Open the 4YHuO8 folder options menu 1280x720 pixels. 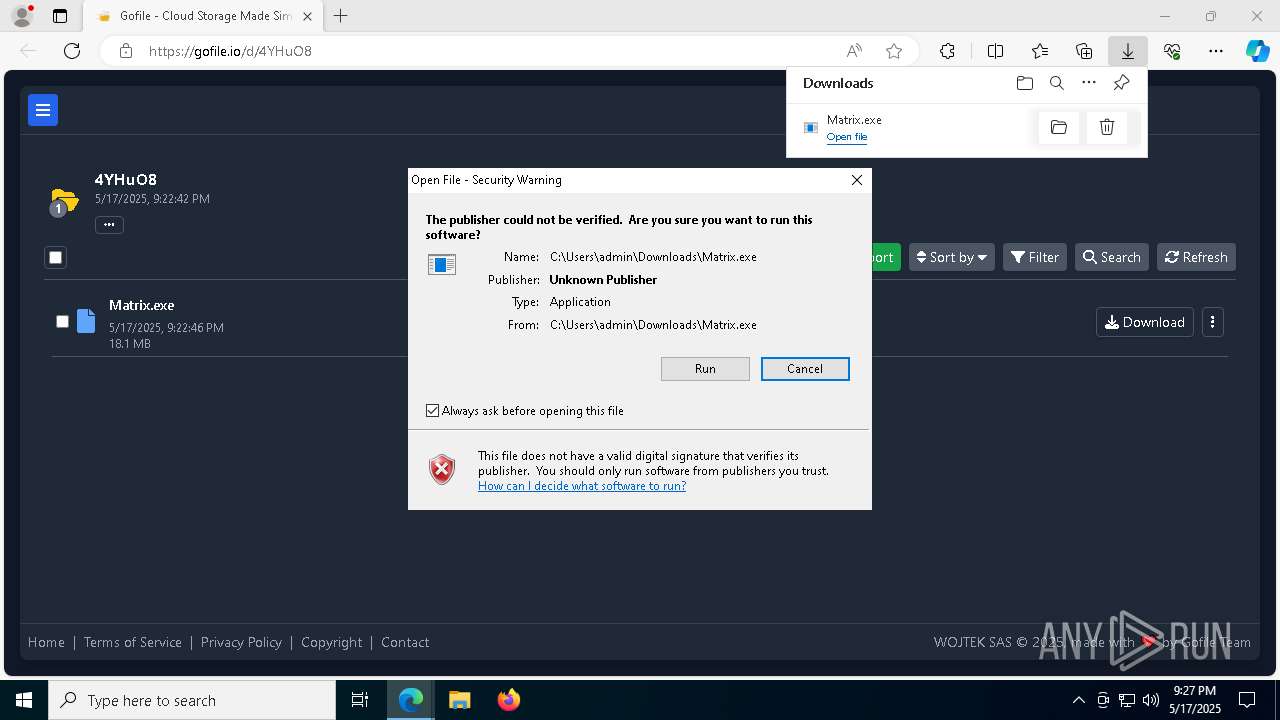click(109, 224)
